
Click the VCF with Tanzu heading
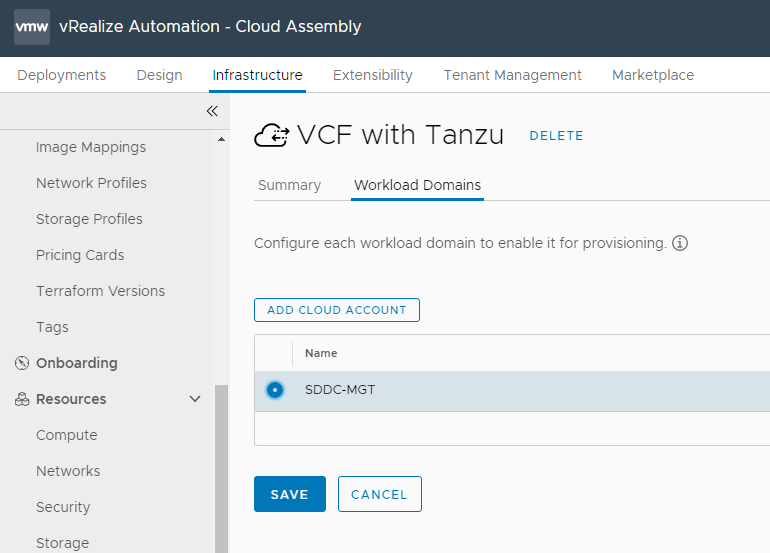[400, 135]
